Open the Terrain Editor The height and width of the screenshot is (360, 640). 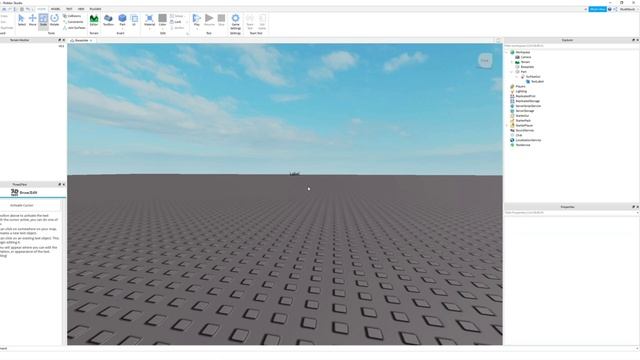tap(94, 20)
